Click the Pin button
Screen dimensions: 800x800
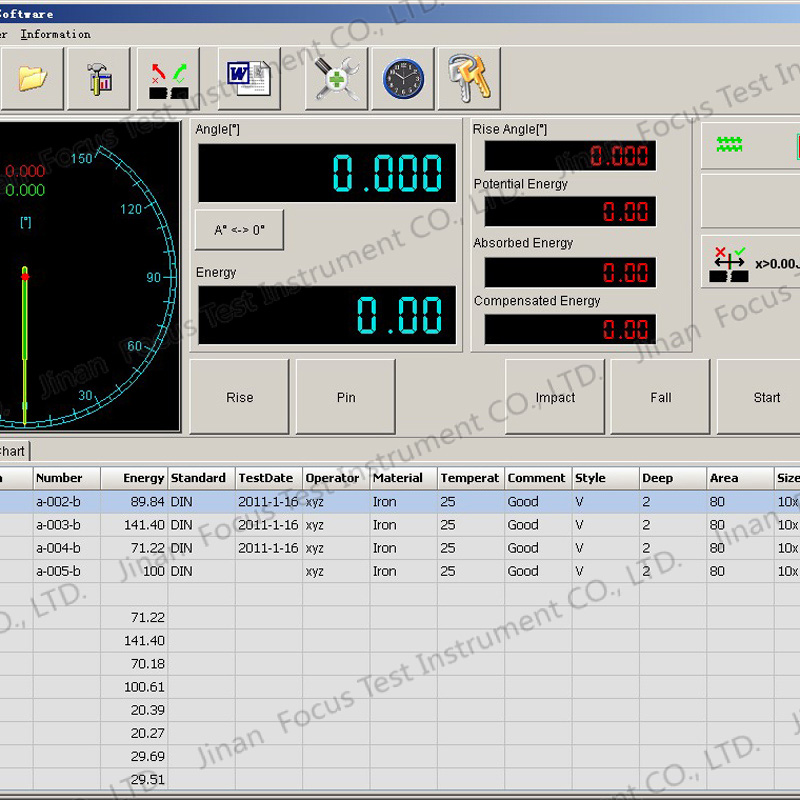point(346,397)
